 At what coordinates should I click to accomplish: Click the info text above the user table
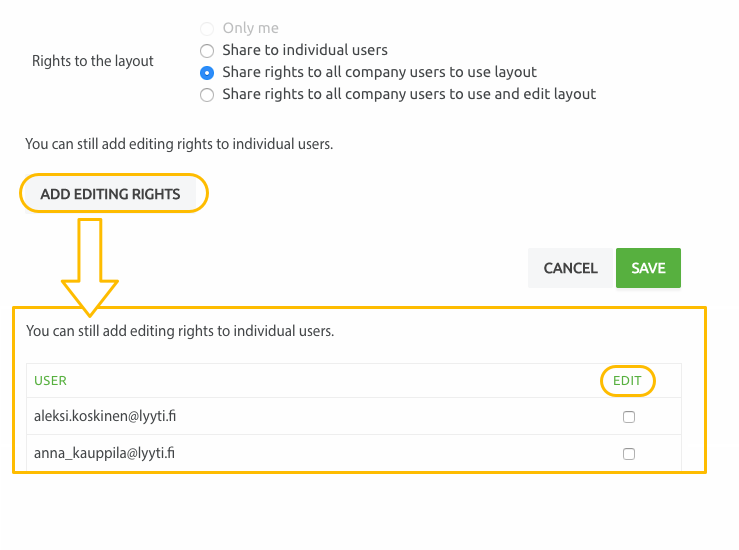[180, 331]
